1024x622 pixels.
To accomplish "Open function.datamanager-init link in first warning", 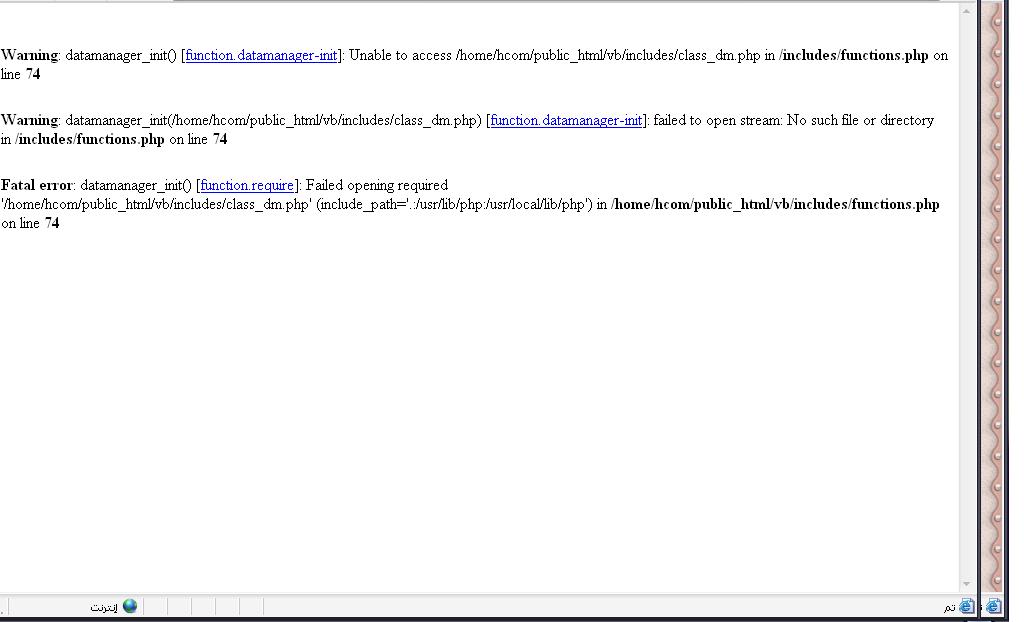I will tap(261, 56).
